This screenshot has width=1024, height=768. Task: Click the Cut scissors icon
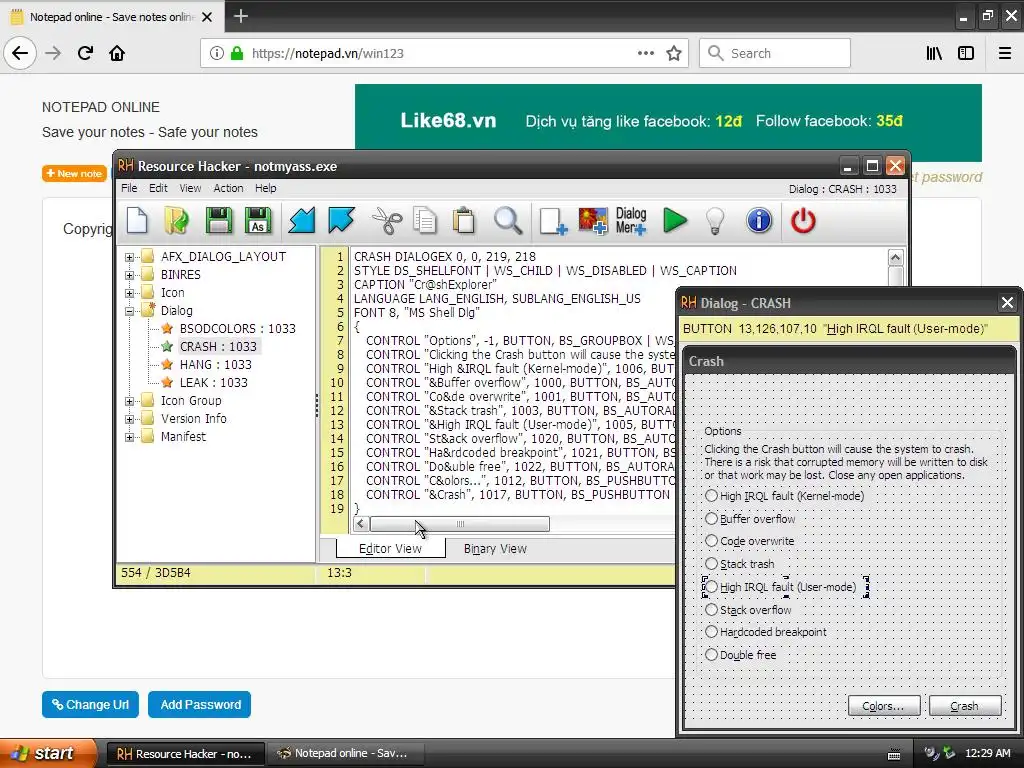coord(387,221)
